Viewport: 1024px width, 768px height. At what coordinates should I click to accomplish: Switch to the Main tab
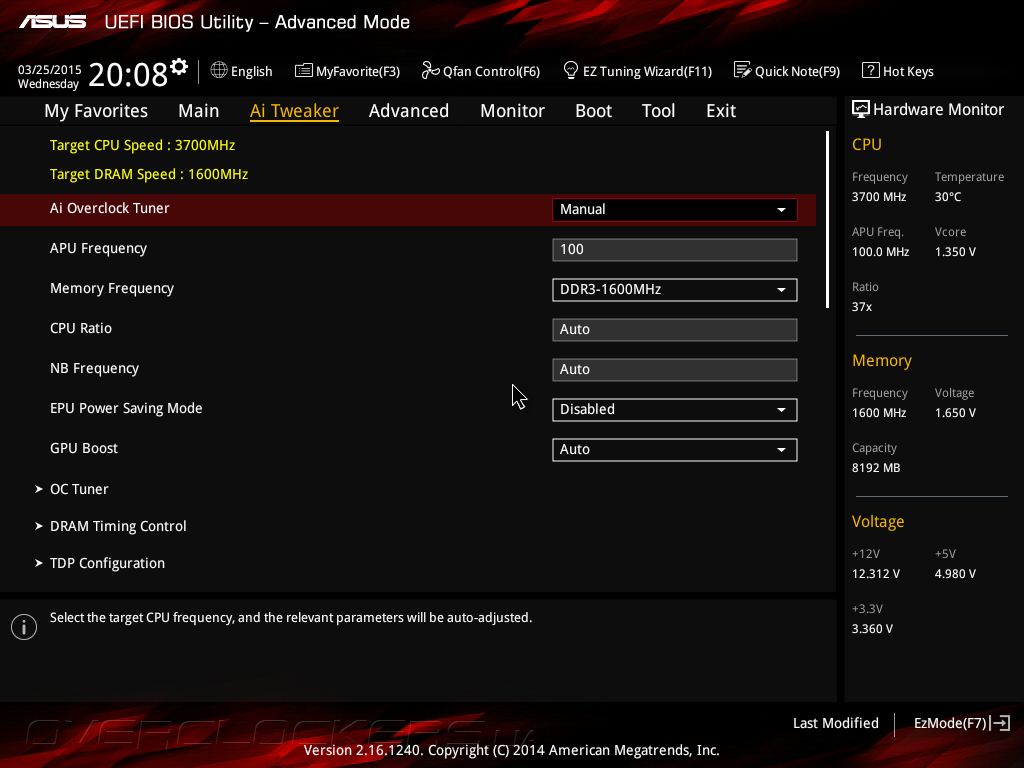tap(199, 111)
